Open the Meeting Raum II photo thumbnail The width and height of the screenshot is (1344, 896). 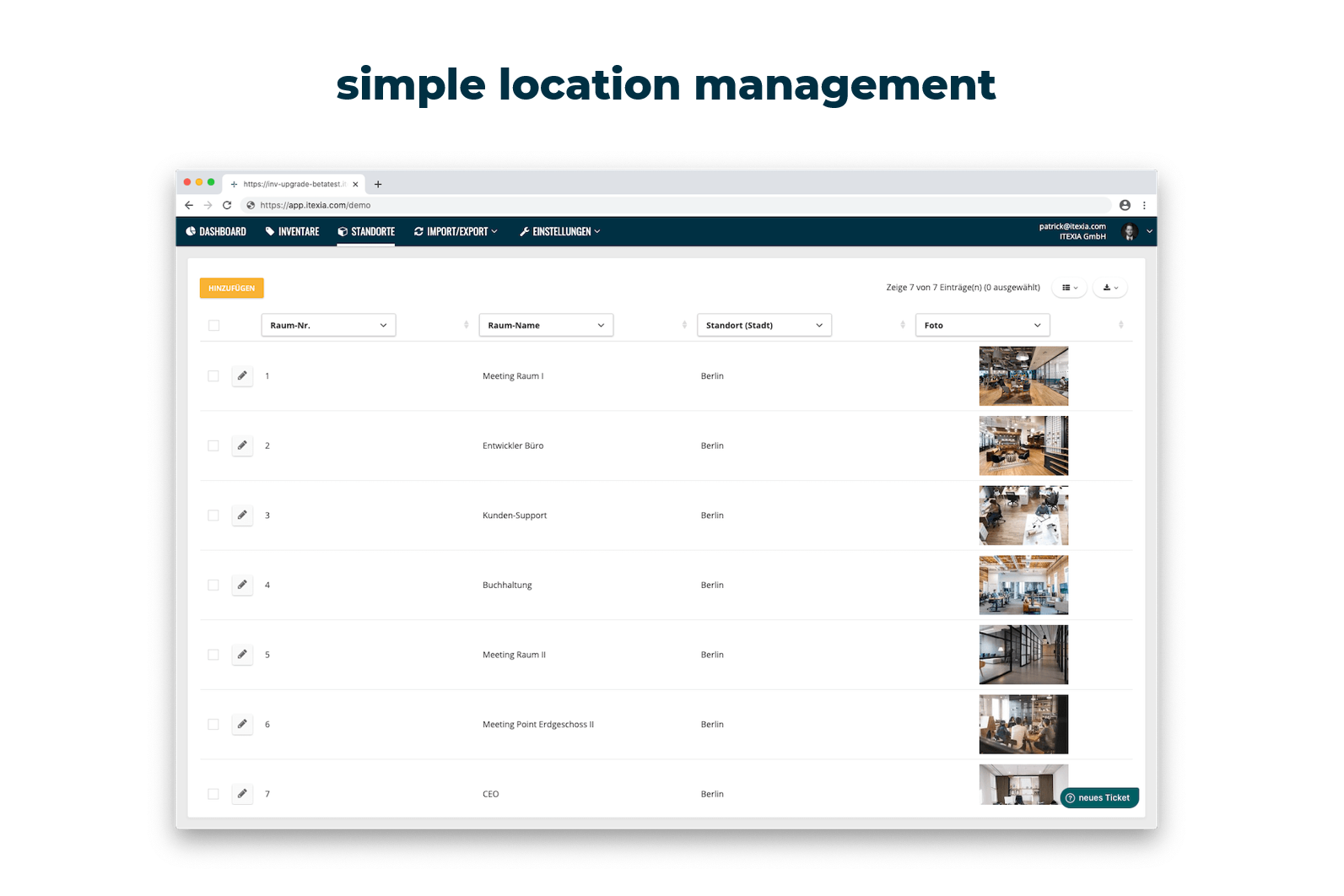1023,655
